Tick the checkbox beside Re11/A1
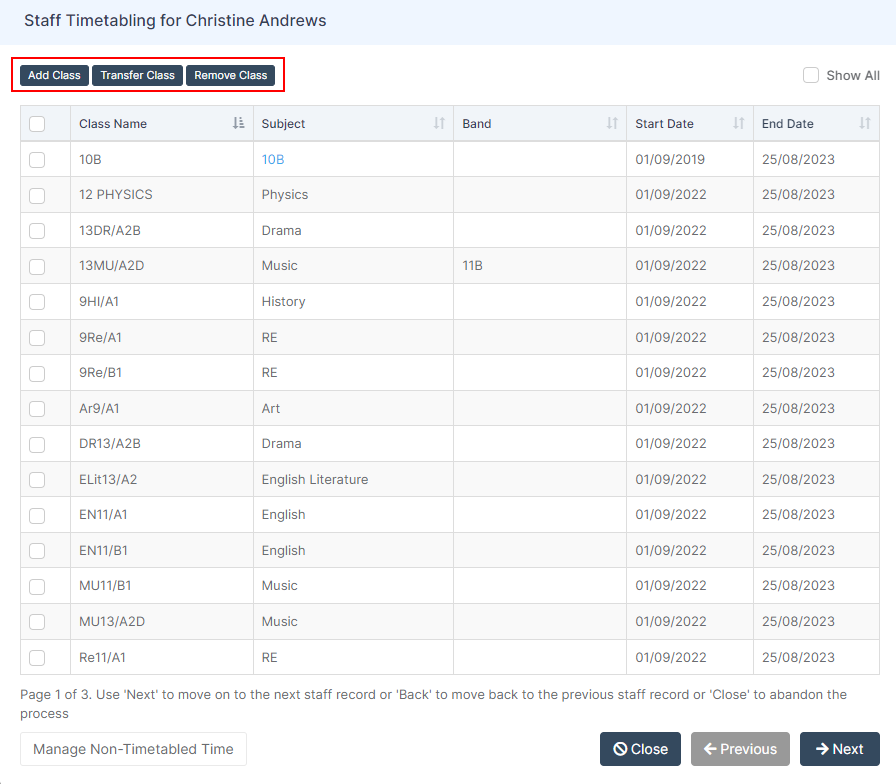The width and height of the screenshot is (896, 784). click(37, 657)
